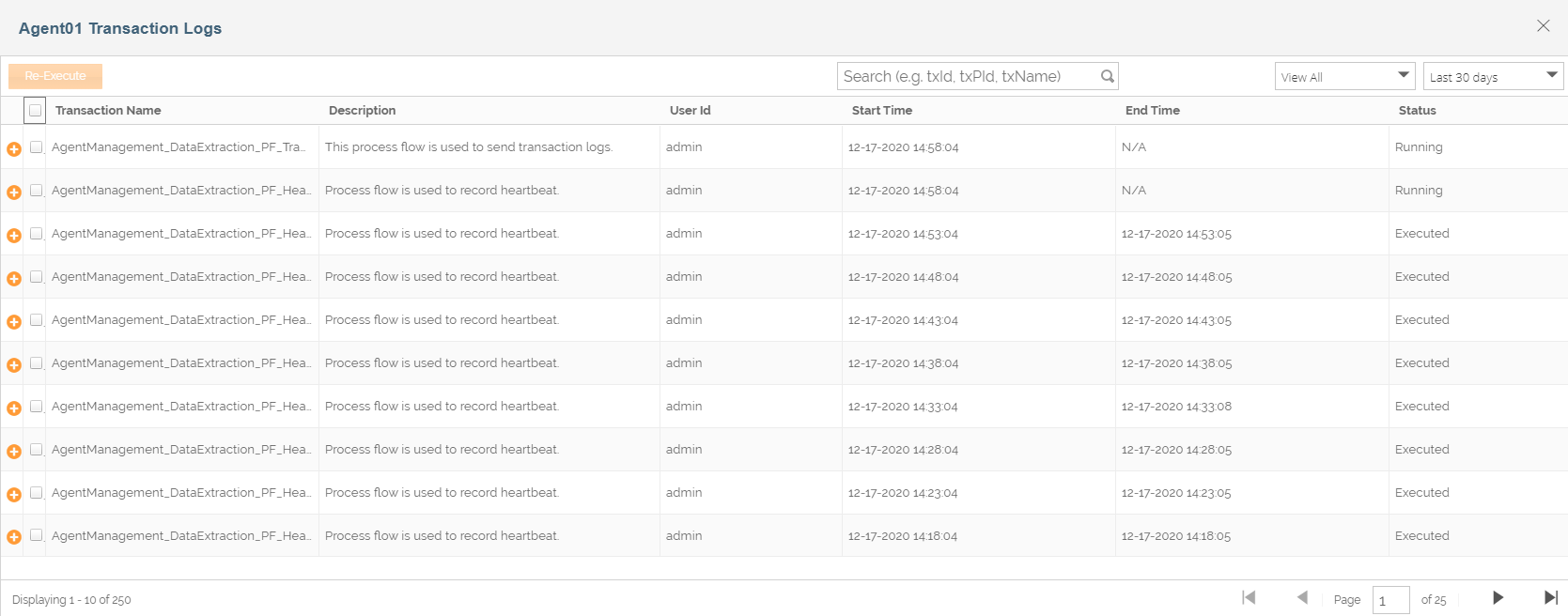The width and height of the screenshot is (1568, 616).
Task: Click the search magnifier icon
Action: coord(1108,76)
